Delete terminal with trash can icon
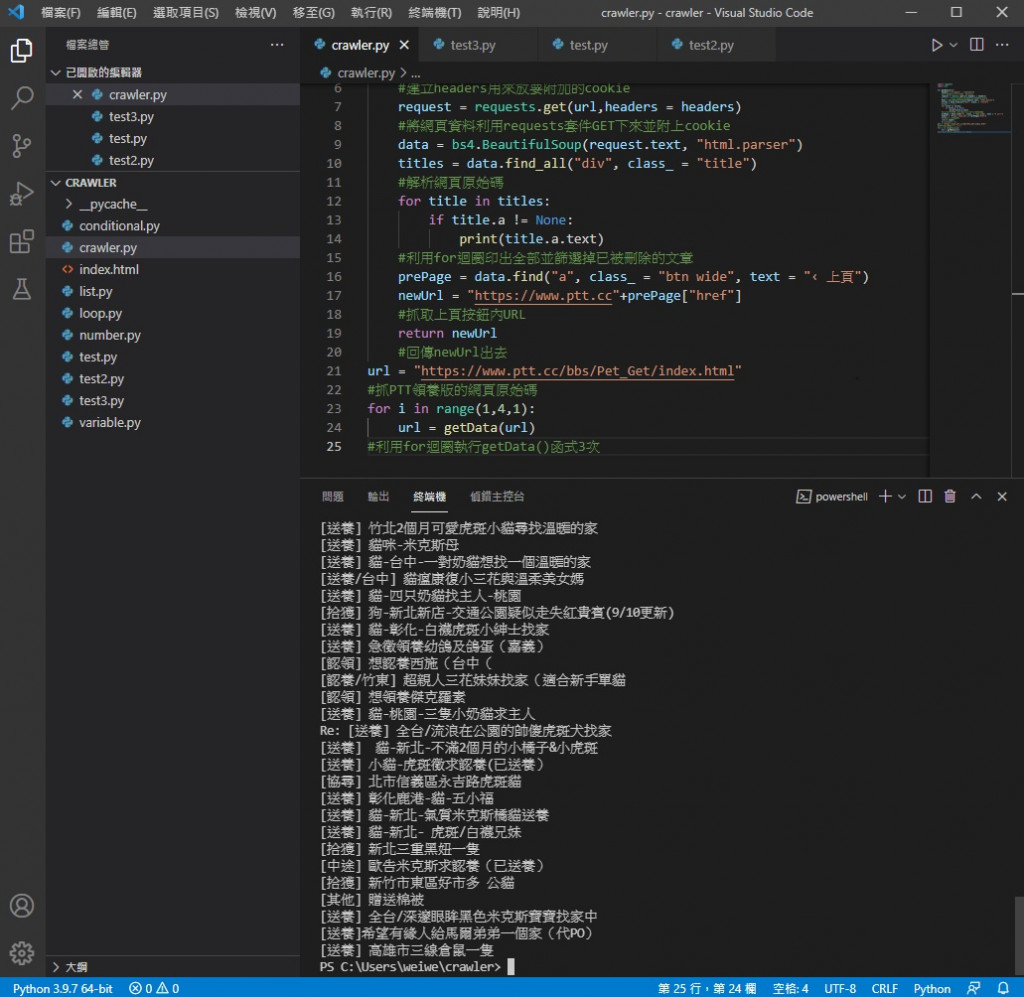The height and width of the screenshot is (997, 1024). [x=950, y=496]
